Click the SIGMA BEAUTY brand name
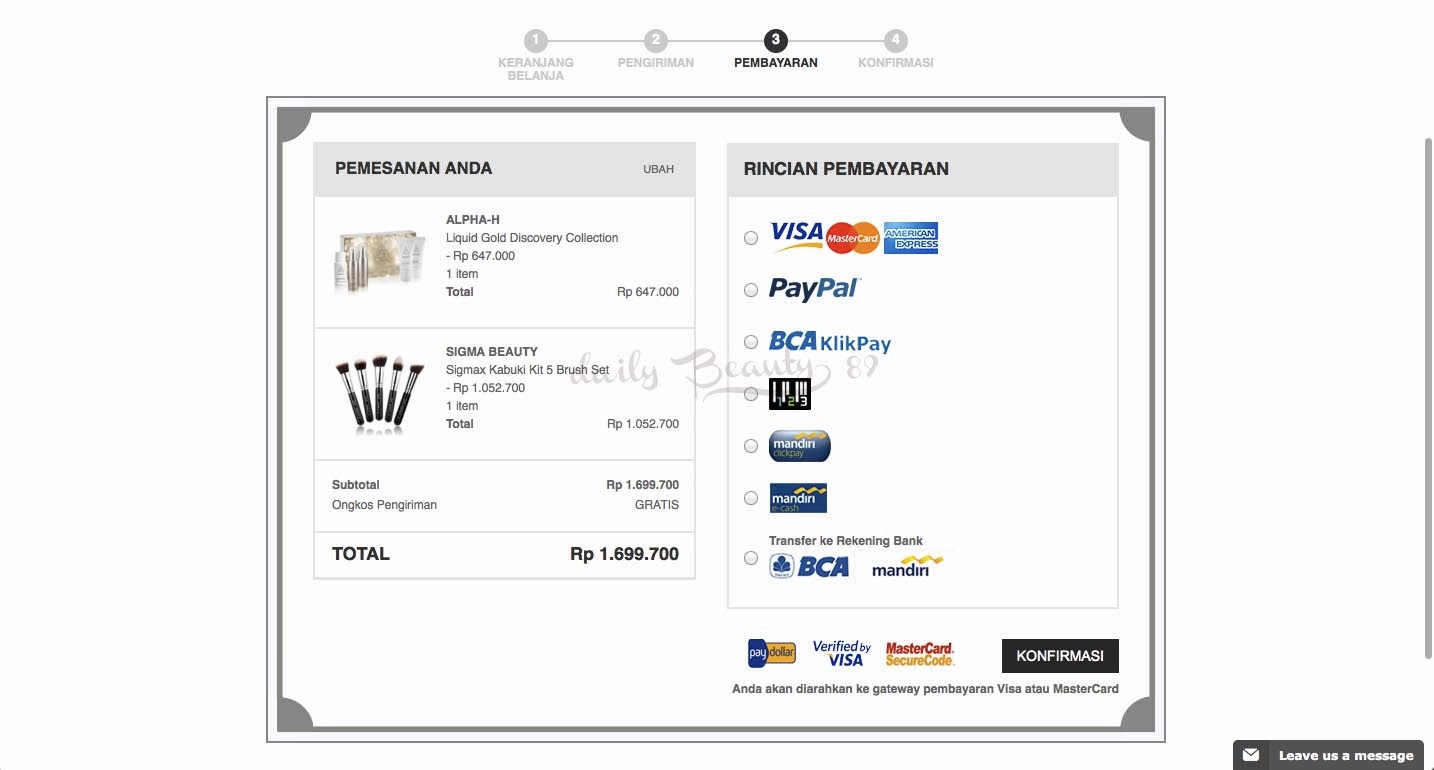The height and width of the screenshot is (770, 1434). [x=492, y=352]
